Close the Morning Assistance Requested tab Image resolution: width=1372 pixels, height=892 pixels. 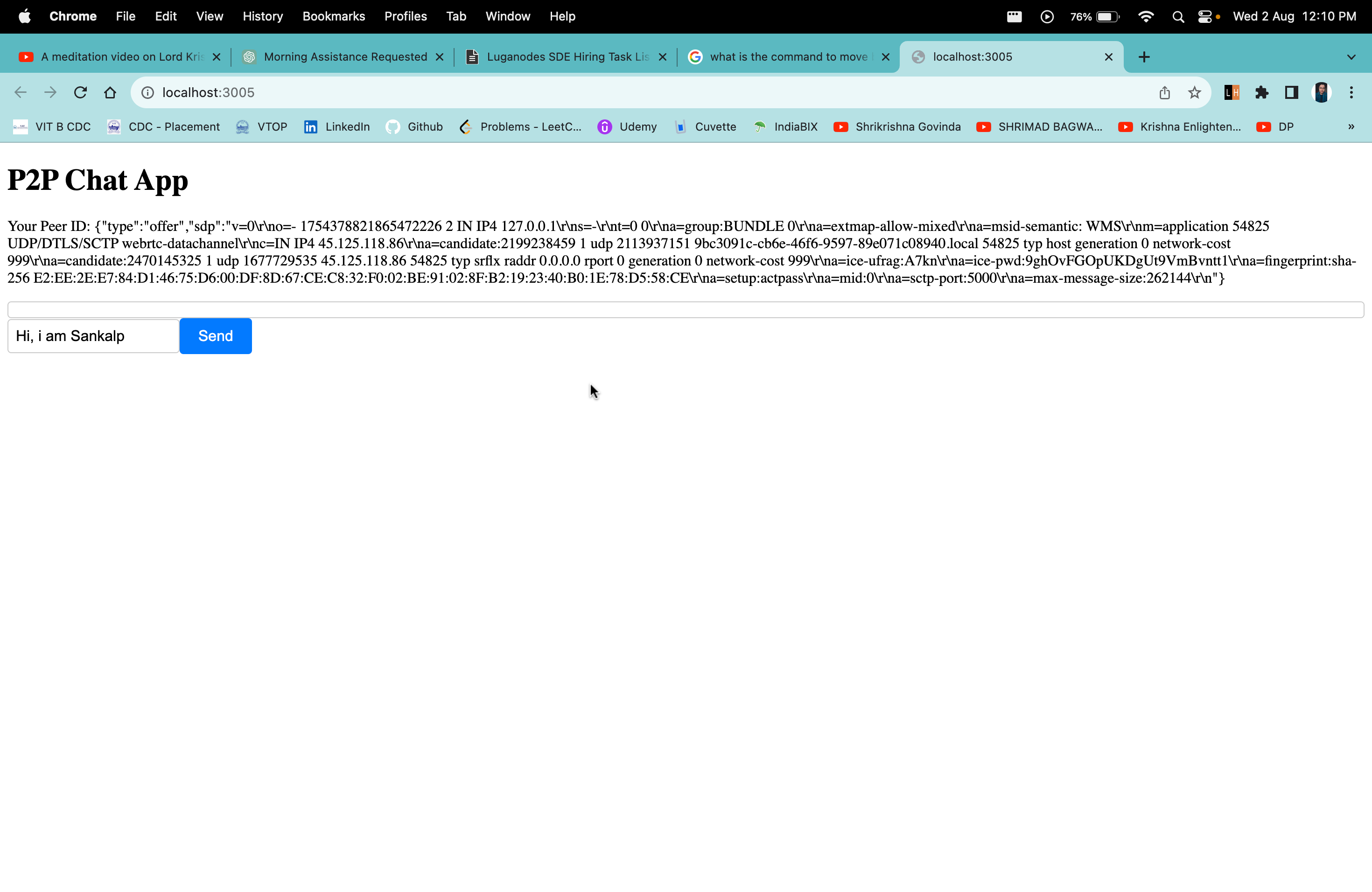click(440, 56)
